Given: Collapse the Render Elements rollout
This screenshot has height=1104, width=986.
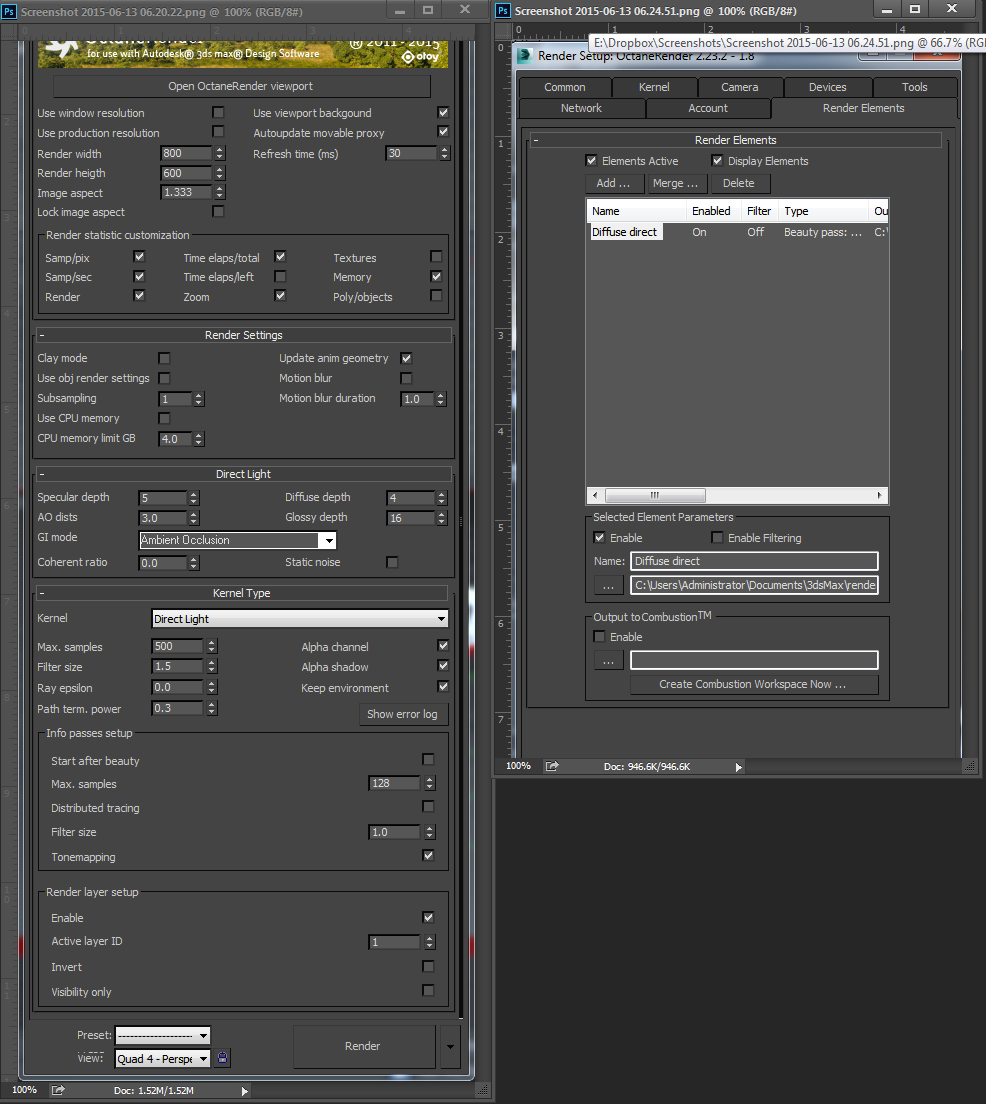Looking at the screenshot, I should [735, 140].
